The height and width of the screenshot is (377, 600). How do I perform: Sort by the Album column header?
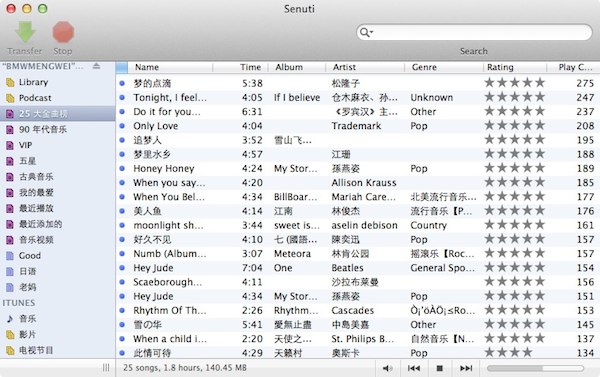tap(297, 67)
